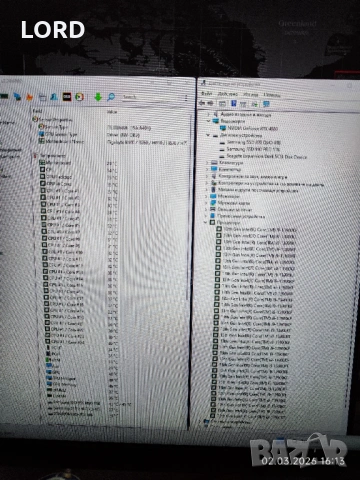This screenshot has height=480, width=360.
Task: Click the green download arrow icon in AIDA64 toolbar
Action: pyautogui.click(x=98, y=97)
